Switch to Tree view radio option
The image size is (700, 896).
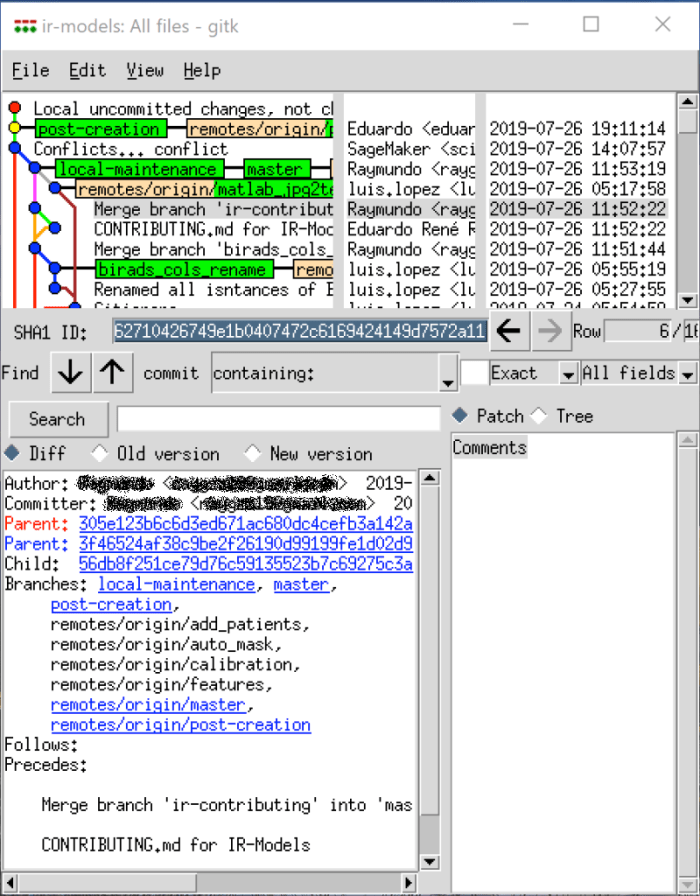(x=539, y=416)
